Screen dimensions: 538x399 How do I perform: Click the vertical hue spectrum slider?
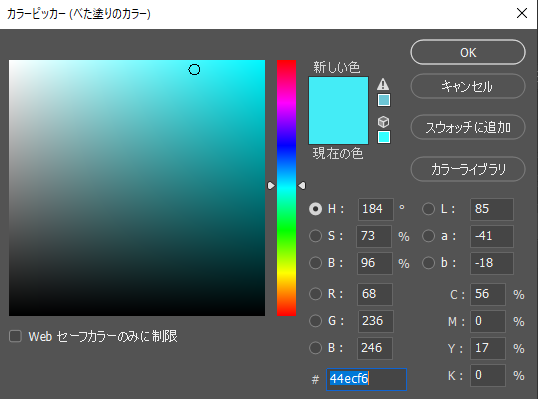(286, 188)
